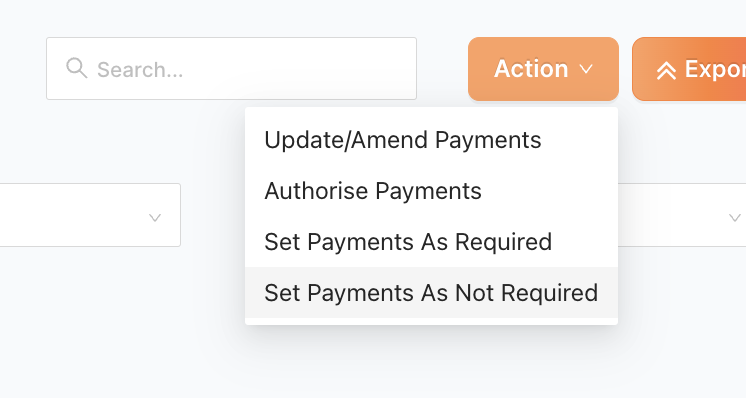Choose Update/Amend Payments from the menu
The image size is (746, 398).
pyautogui.click(x=432, y=140)
